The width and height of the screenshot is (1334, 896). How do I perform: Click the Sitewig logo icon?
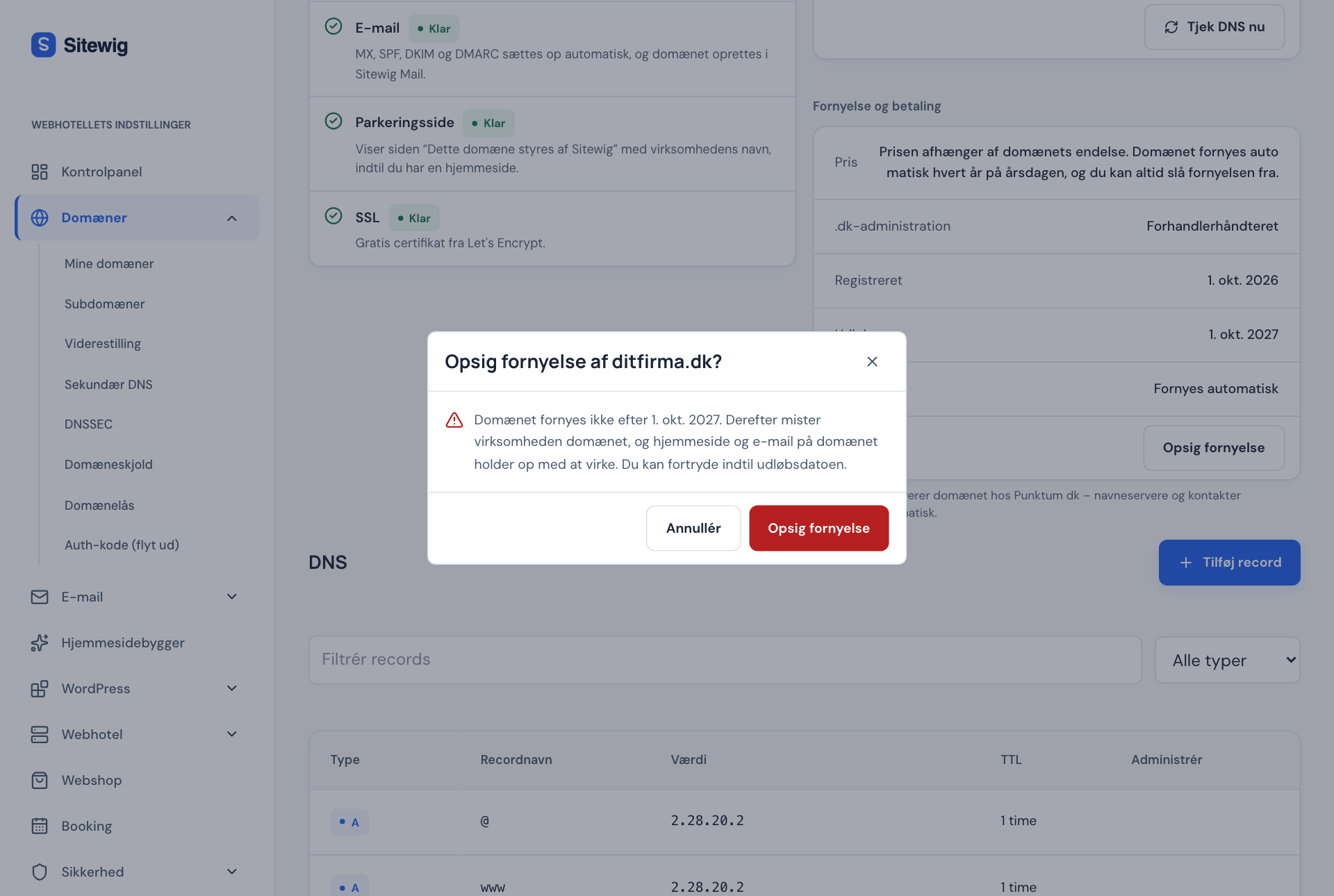43,45
